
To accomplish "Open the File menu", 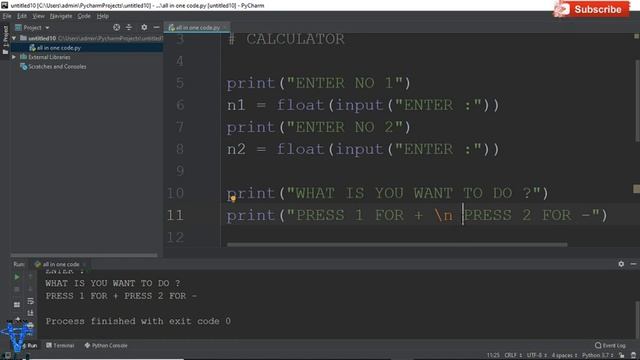I will point(7,16).
